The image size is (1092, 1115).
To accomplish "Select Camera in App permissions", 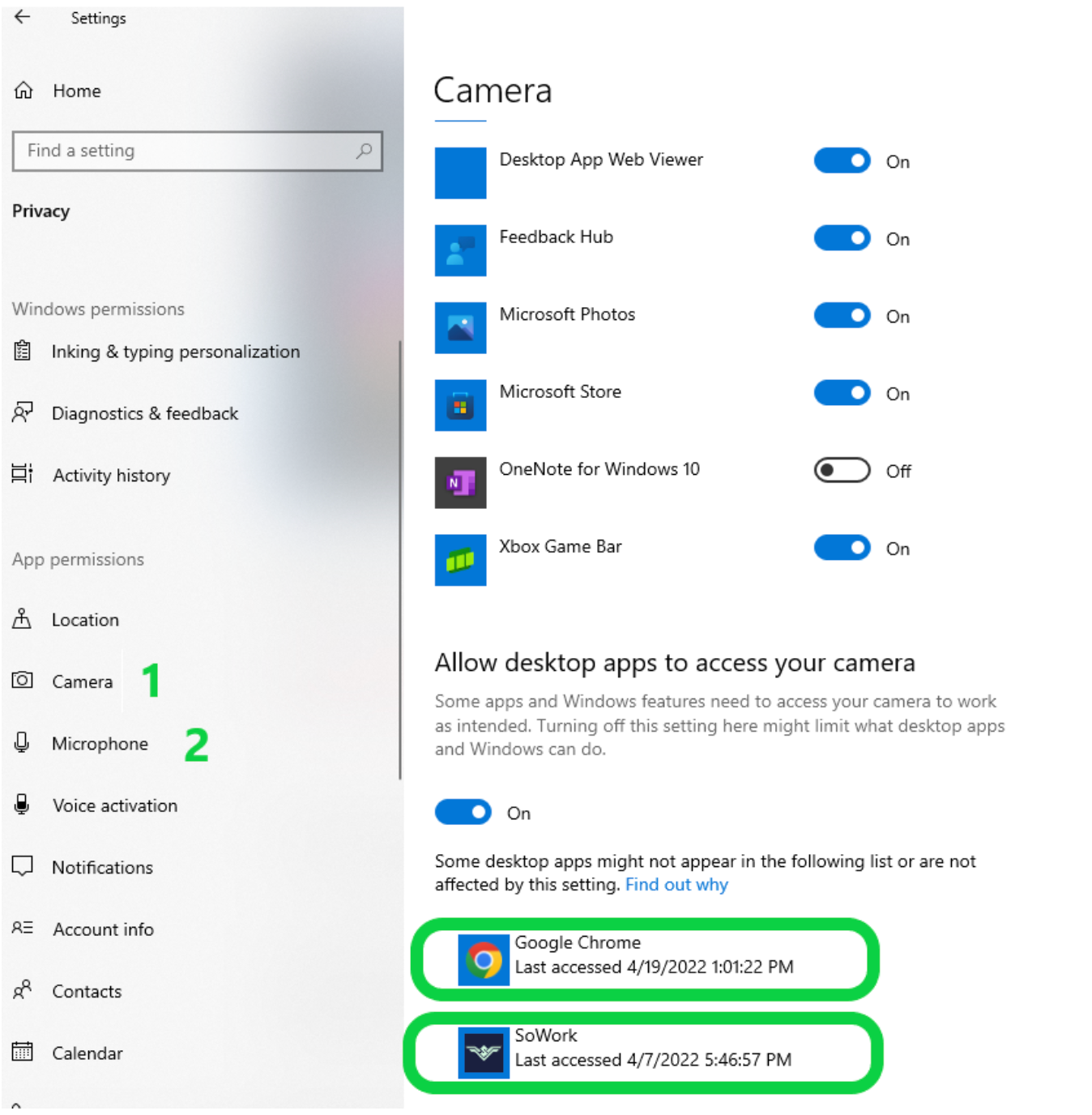I will tap(82, 681).
